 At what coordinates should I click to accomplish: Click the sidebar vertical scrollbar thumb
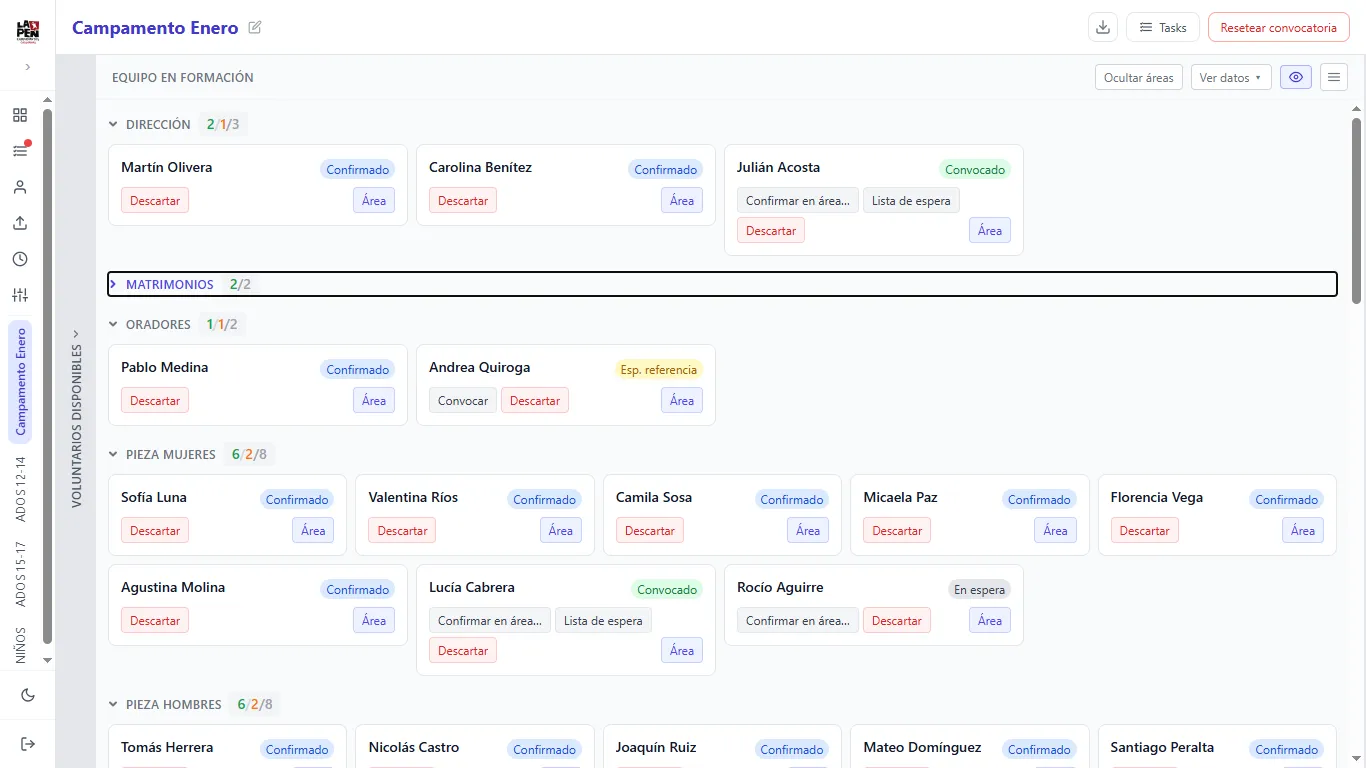coord(47,376)
